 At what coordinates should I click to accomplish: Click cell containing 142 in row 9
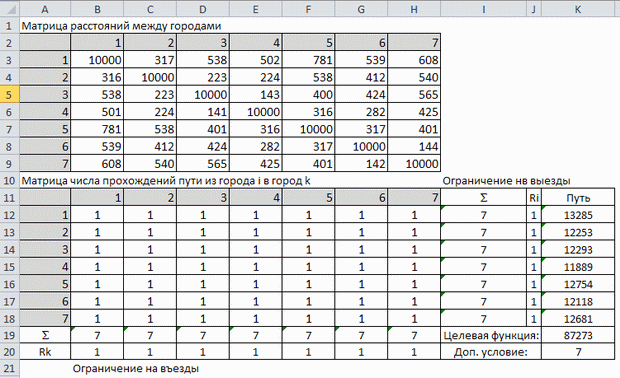point(361,164)
